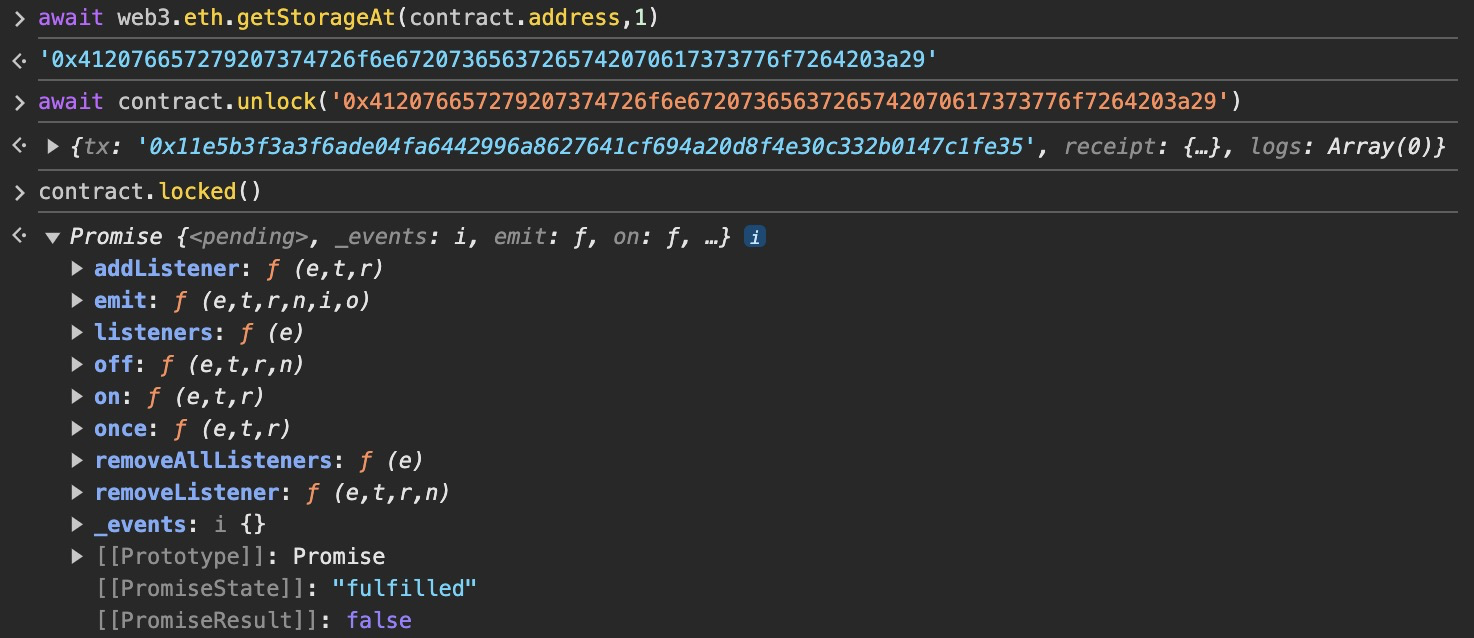1474x638 pixels.
Task: Expand the on function property
Action: pyautogui.click(x=77, y=397)
